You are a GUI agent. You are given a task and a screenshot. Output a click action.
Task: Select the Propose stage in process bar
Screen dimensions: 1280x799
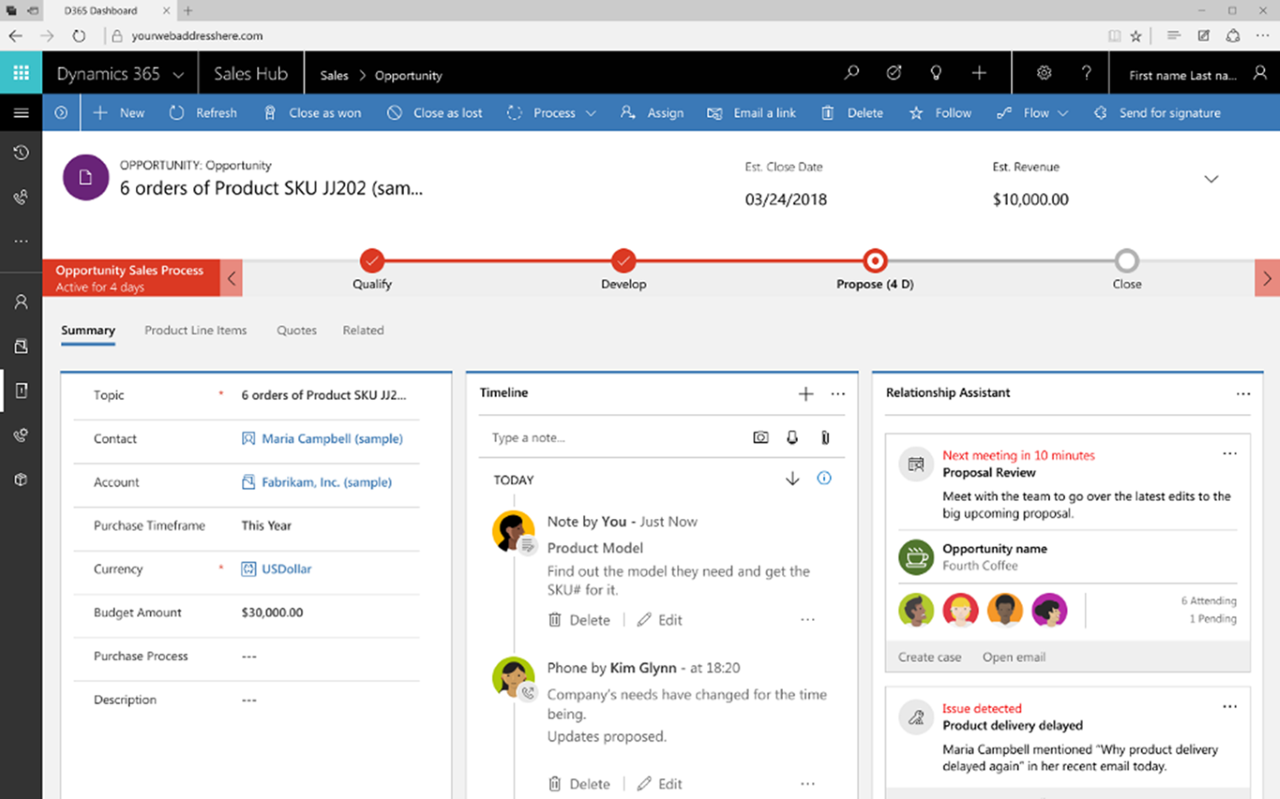[875, 262]
